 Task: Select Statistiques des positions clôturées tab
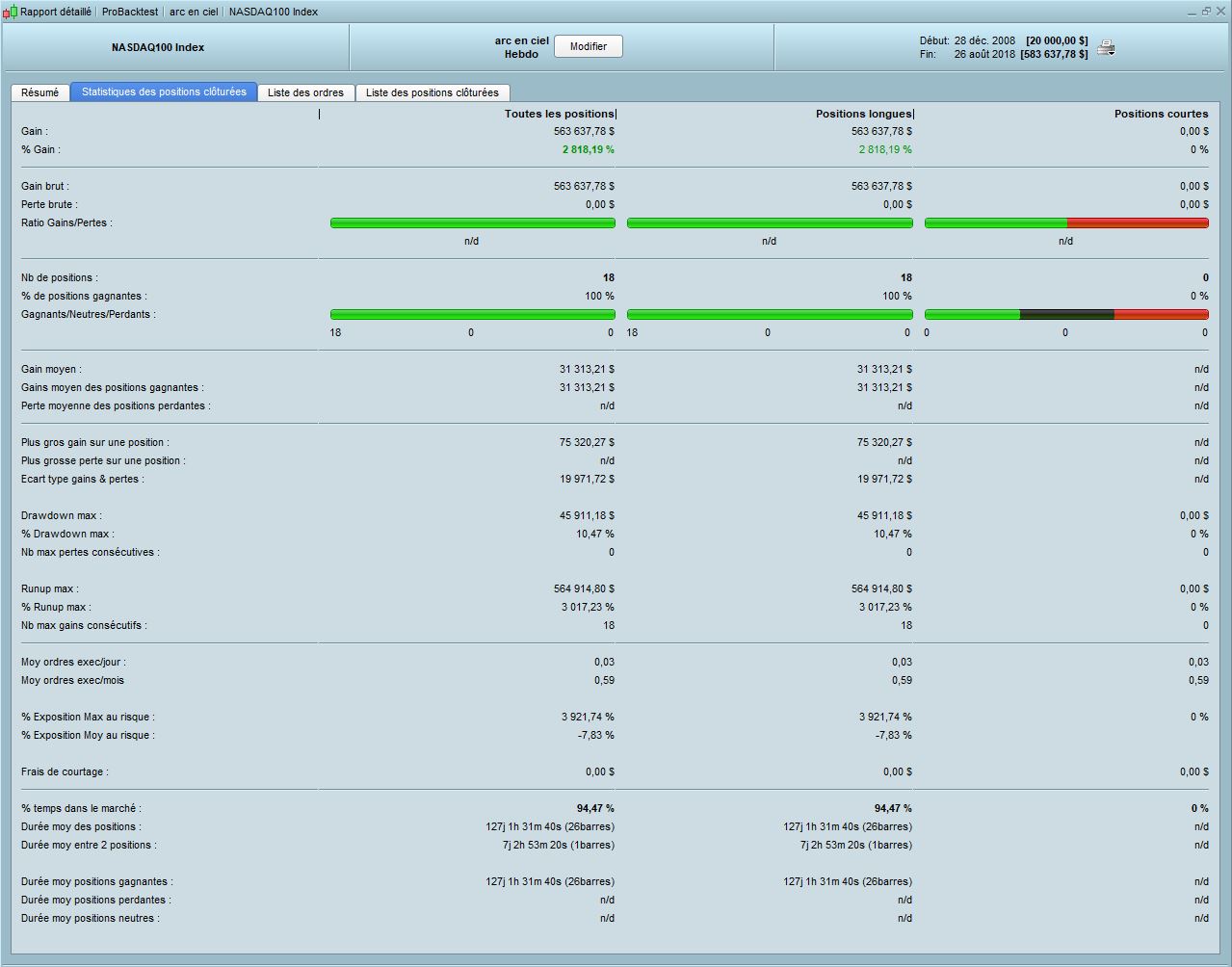[x=164, y=91]
